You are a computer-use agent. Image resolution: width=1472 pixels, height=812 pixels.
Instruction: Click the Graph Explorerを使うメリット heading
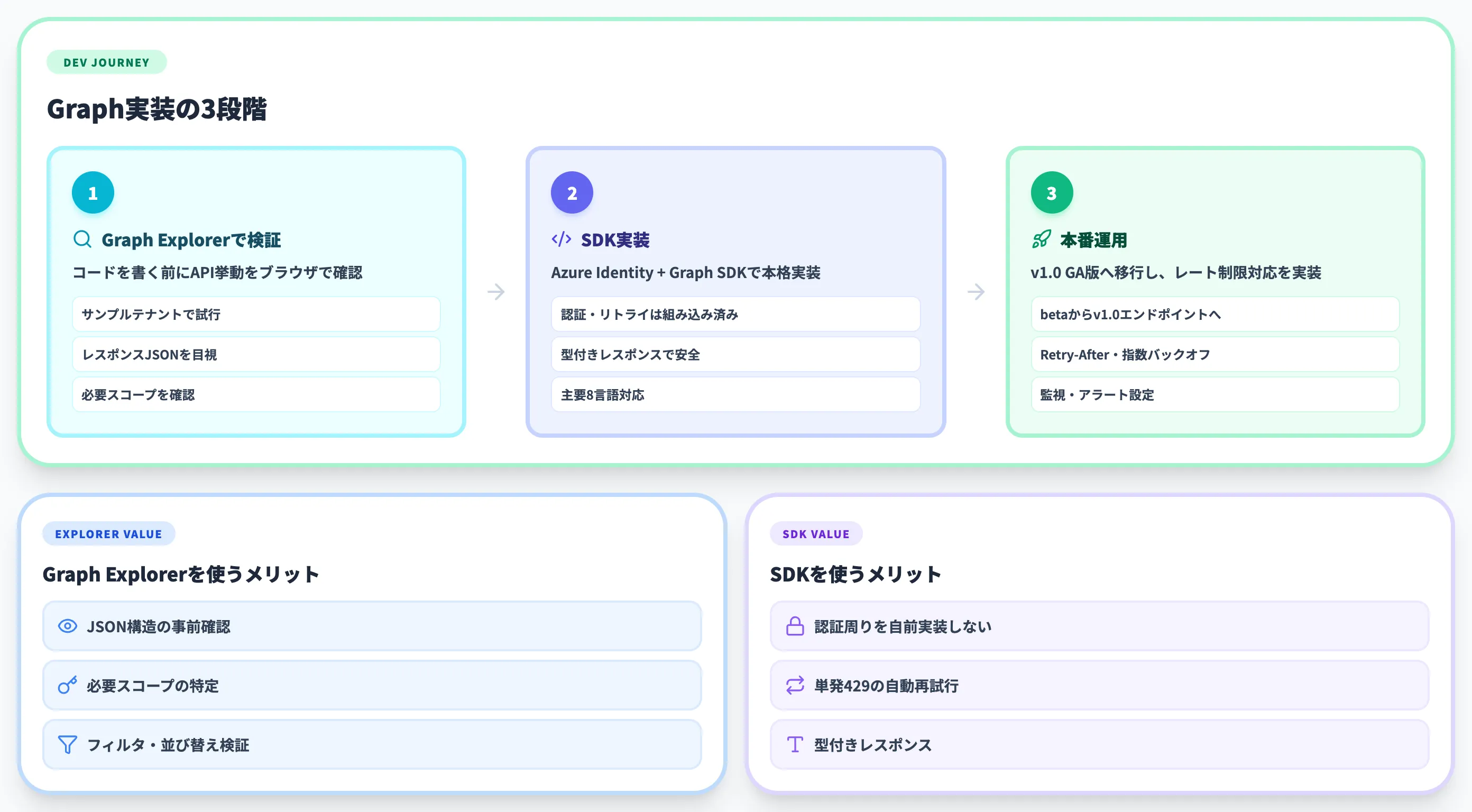pos(181,574)
